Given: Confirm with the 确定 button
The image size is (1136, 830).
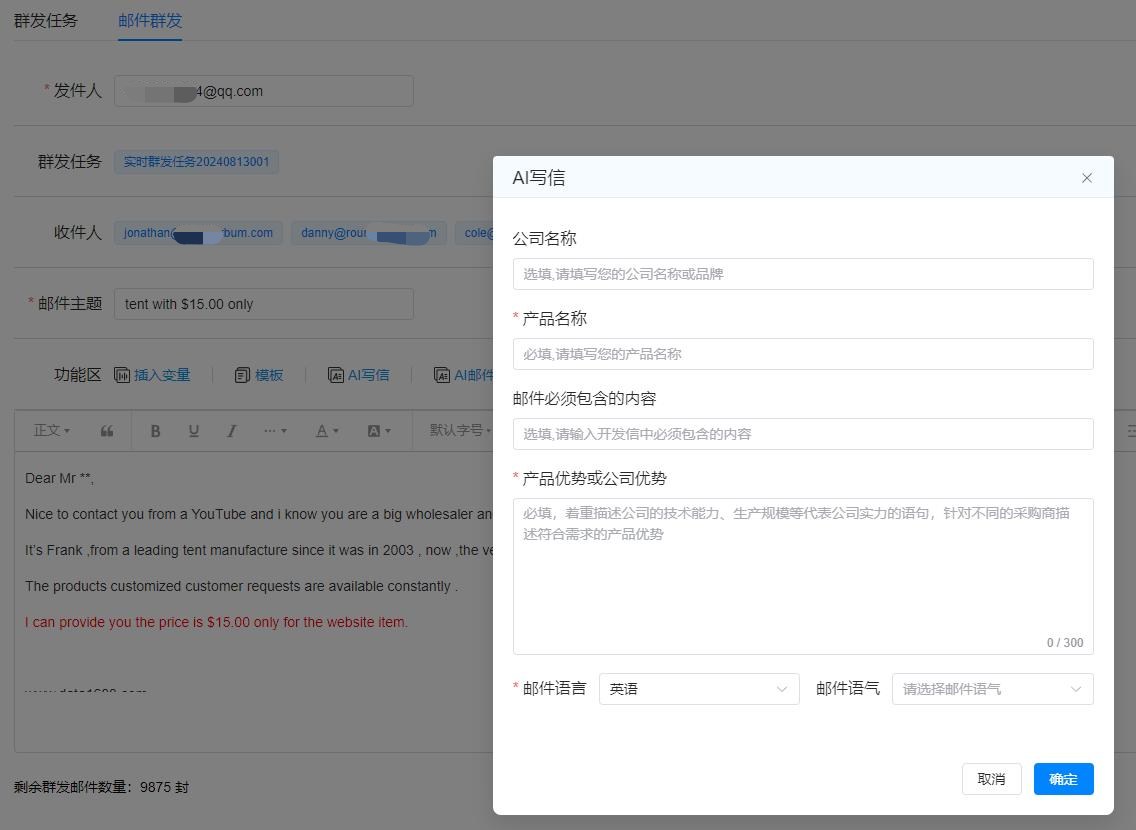Looking at the screenshot, I should pyautogui.click(x=1063, y=779).
